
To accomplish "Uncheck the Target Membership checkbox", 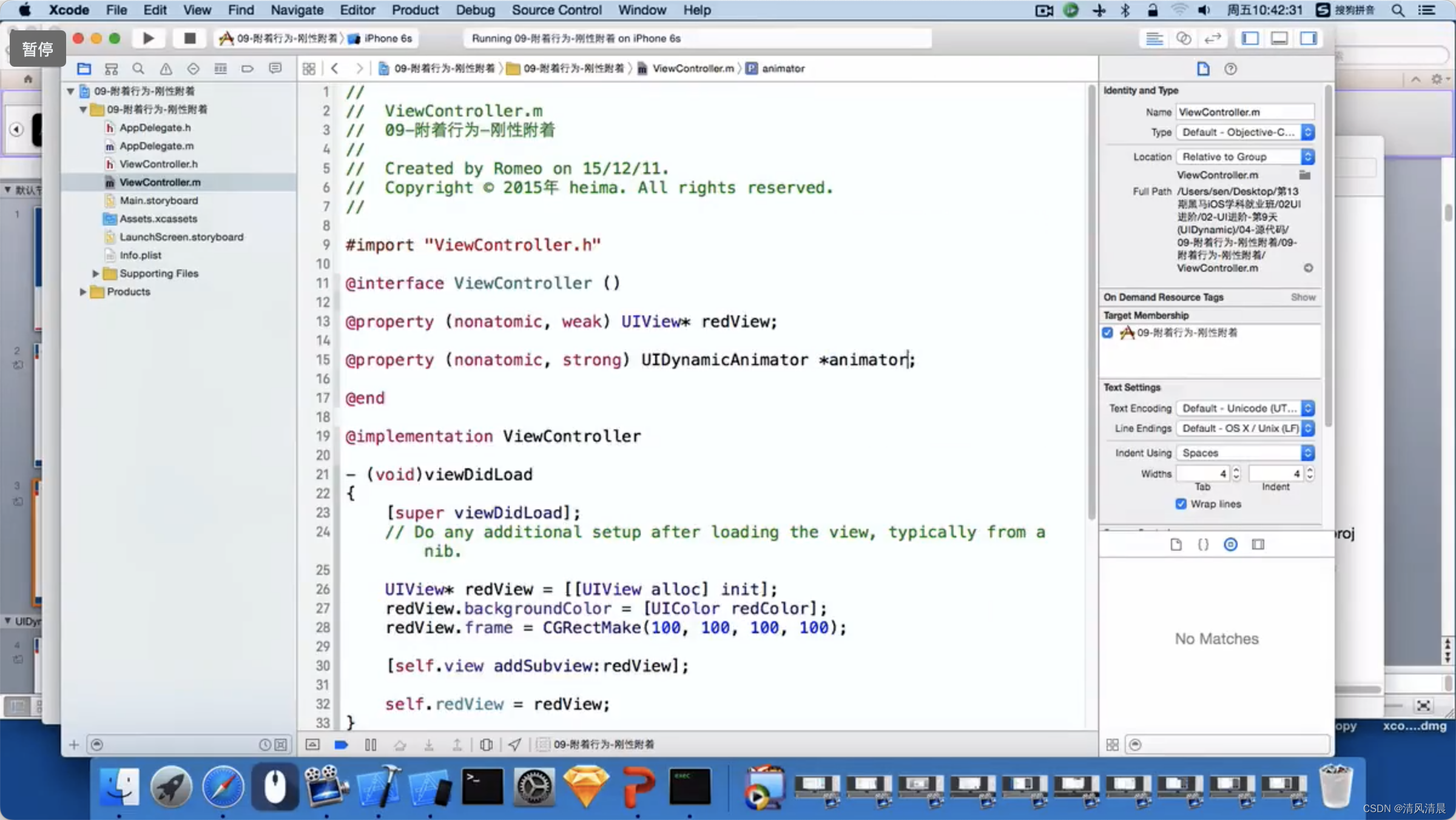I will pyautogui.click(x=1108, y=332).
